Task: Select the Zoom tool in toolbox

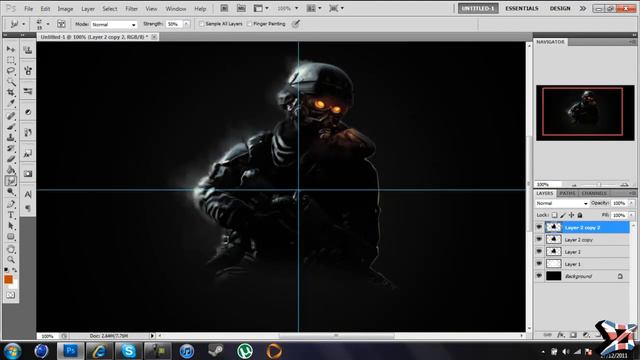Action: click(11, 259)
